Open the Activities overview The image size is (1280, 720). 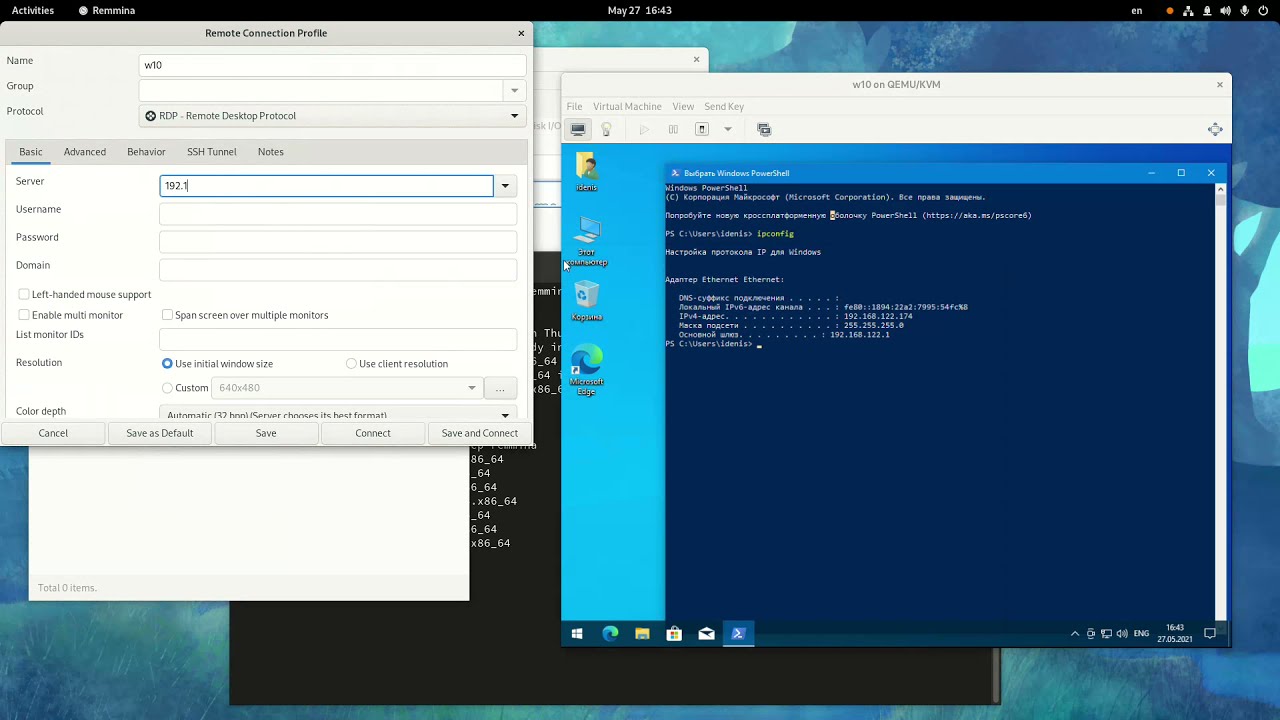coord(33,10)
